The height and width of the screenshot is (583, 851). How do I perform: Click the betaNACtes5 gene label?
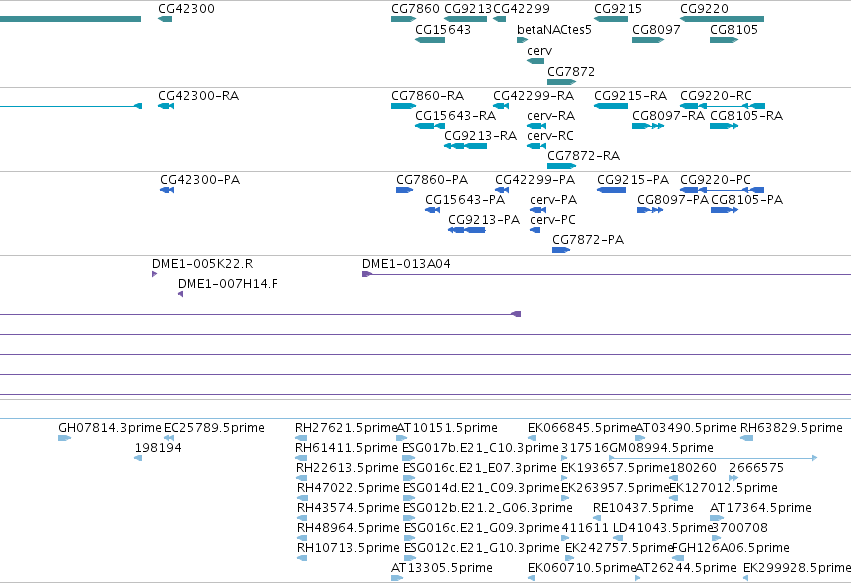point(554,29)
